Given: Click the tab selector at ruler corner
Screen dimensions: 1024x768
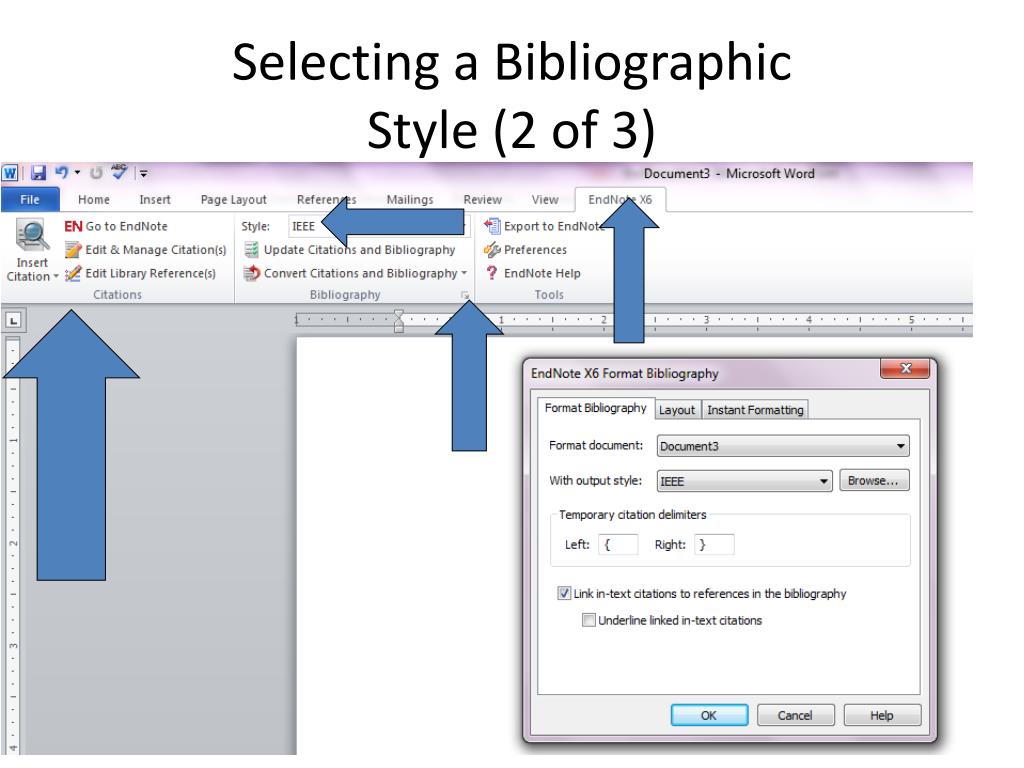Looking at the screenshot, I should coord(14,320).
